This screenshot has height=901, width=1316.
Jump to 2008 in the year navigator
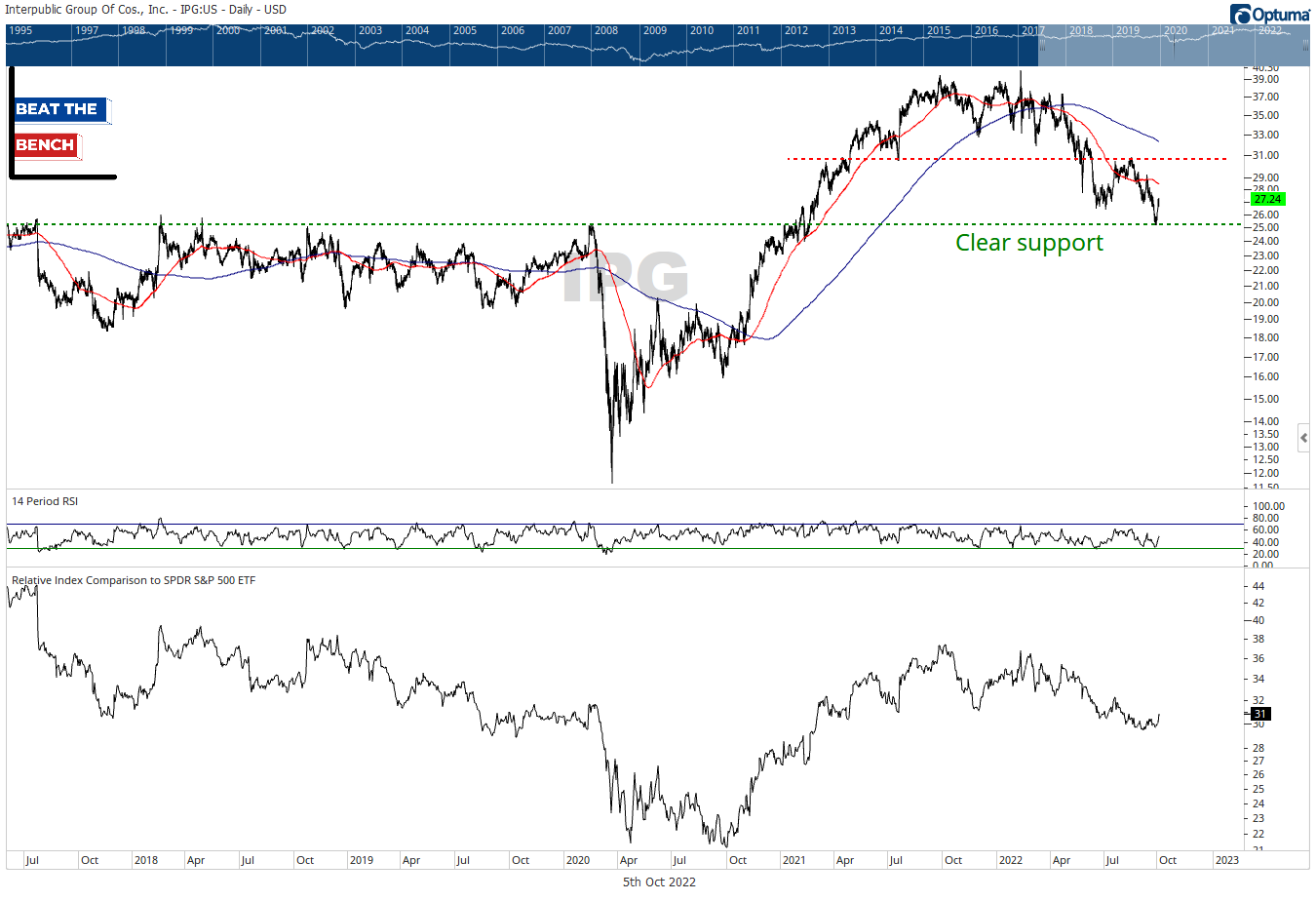[x=606, y=30]
